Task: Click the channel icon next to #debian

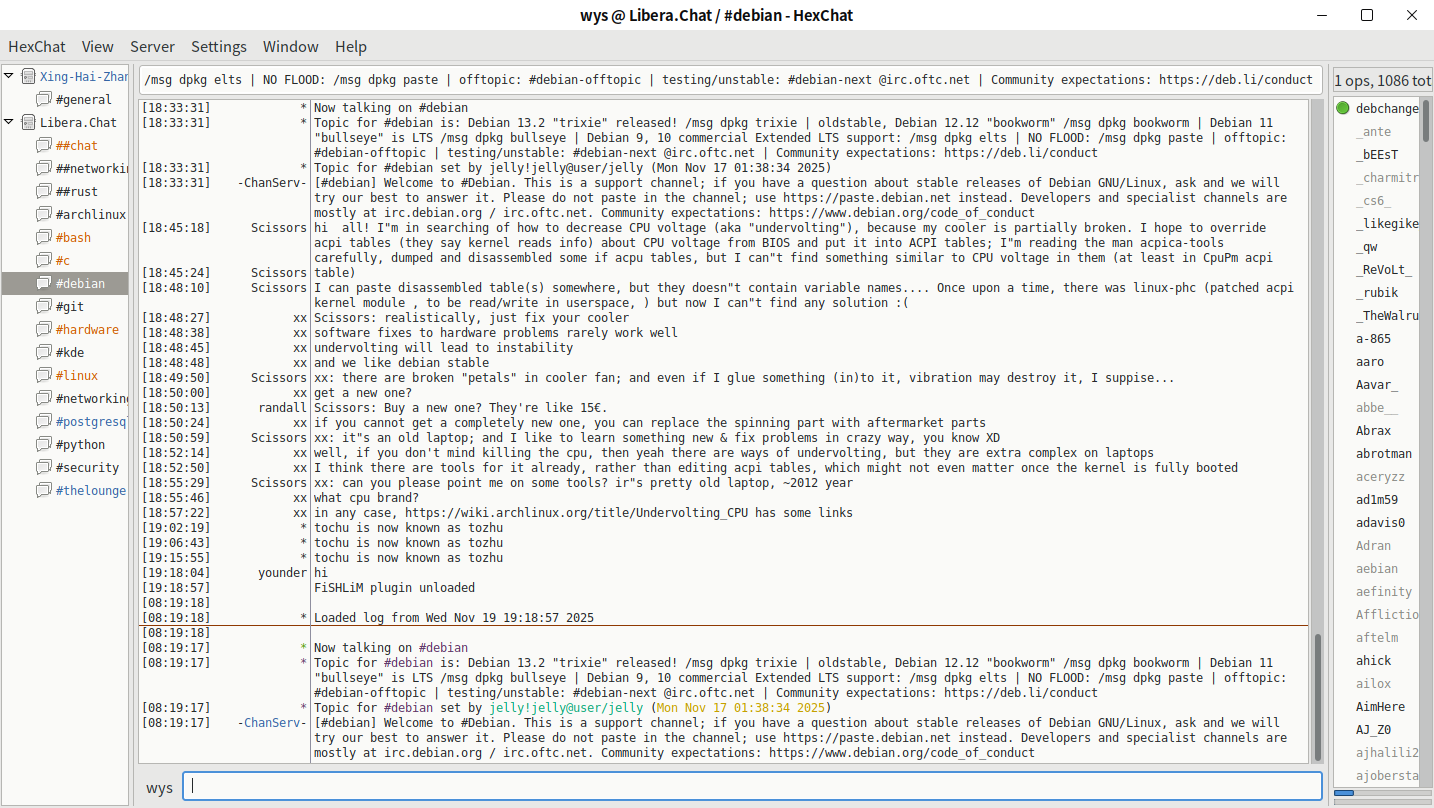Action: (x=43, y=284)
